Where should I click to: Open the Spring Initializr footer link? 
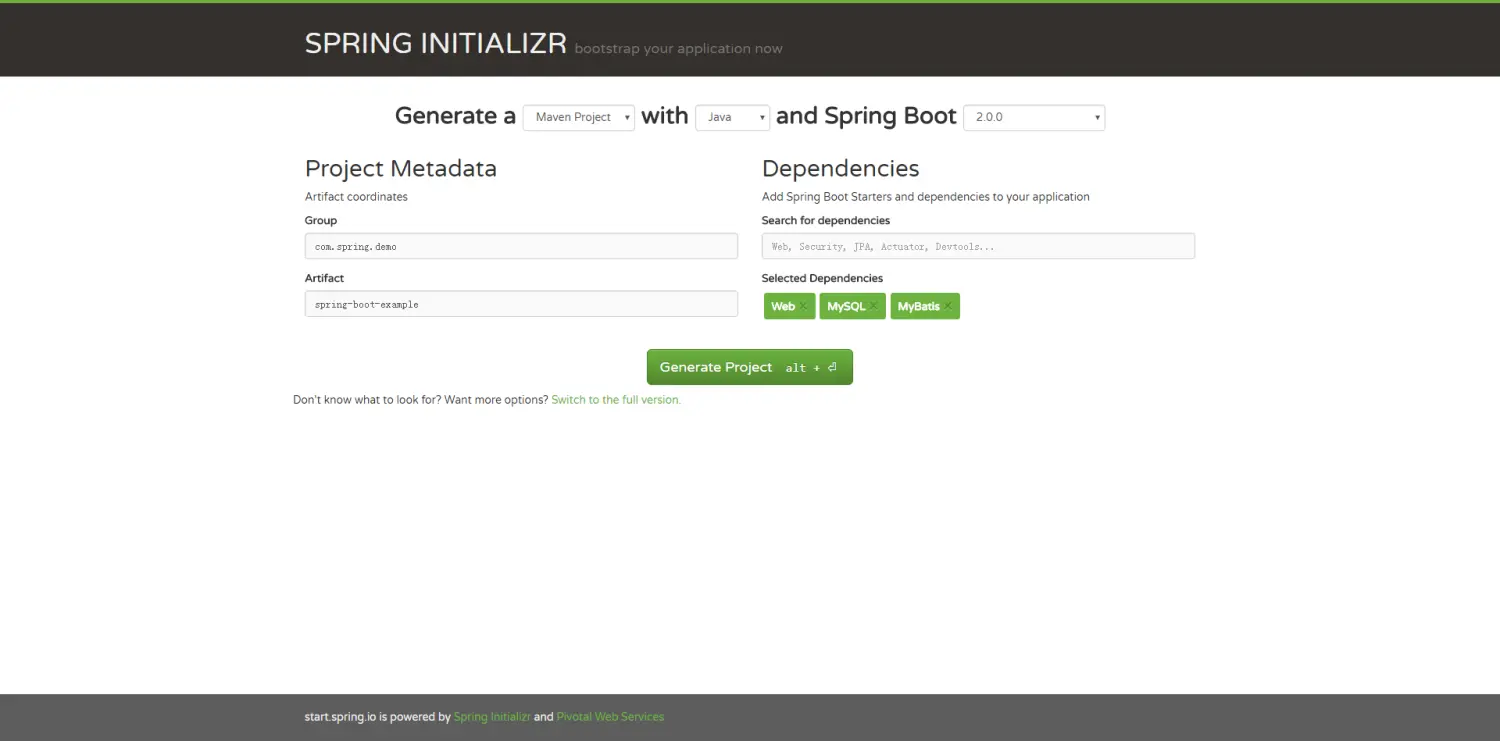(x=492, y=717)
